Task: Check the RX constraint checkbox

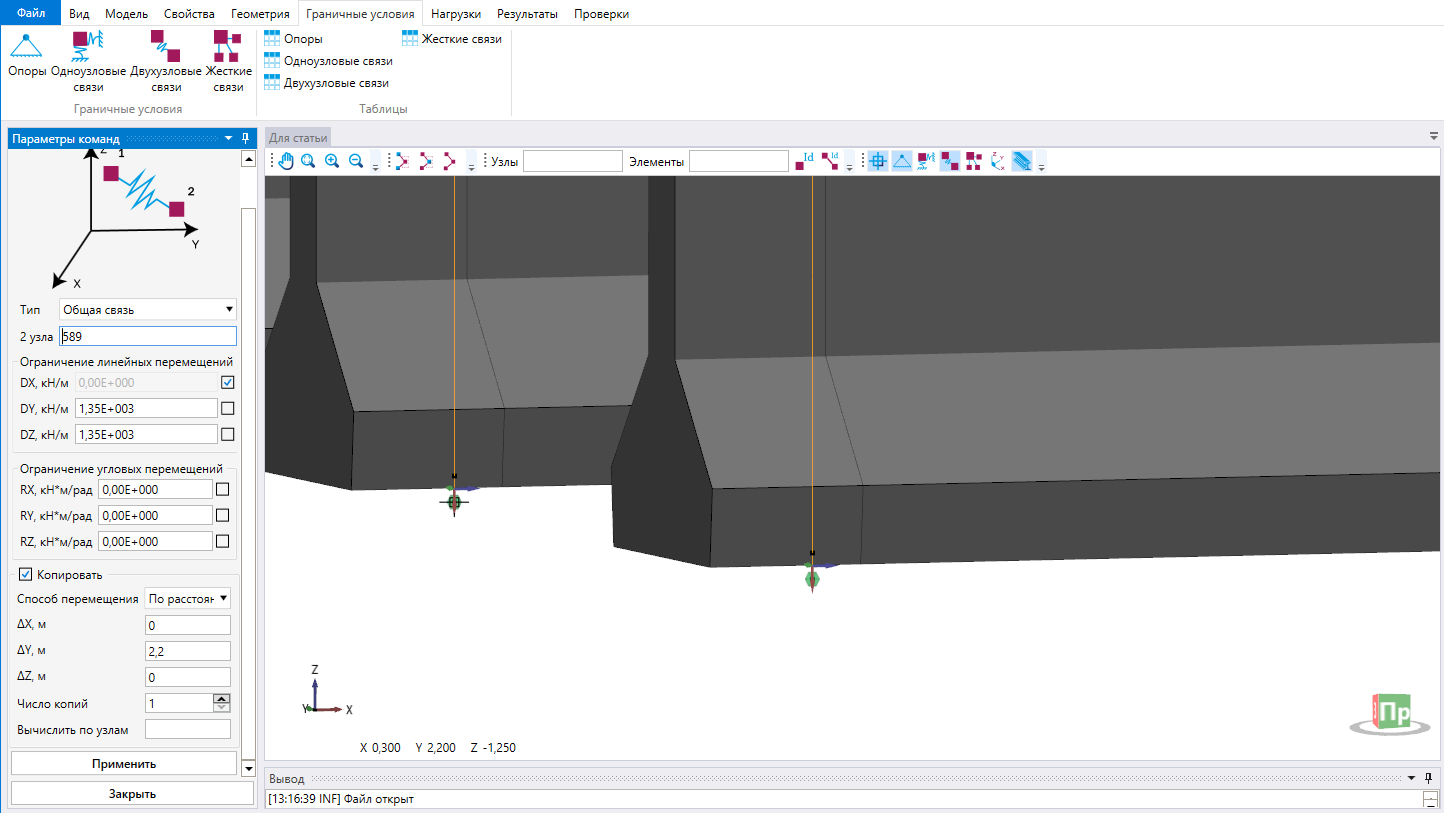Action: pyautogui.click(x=222, y=489)
